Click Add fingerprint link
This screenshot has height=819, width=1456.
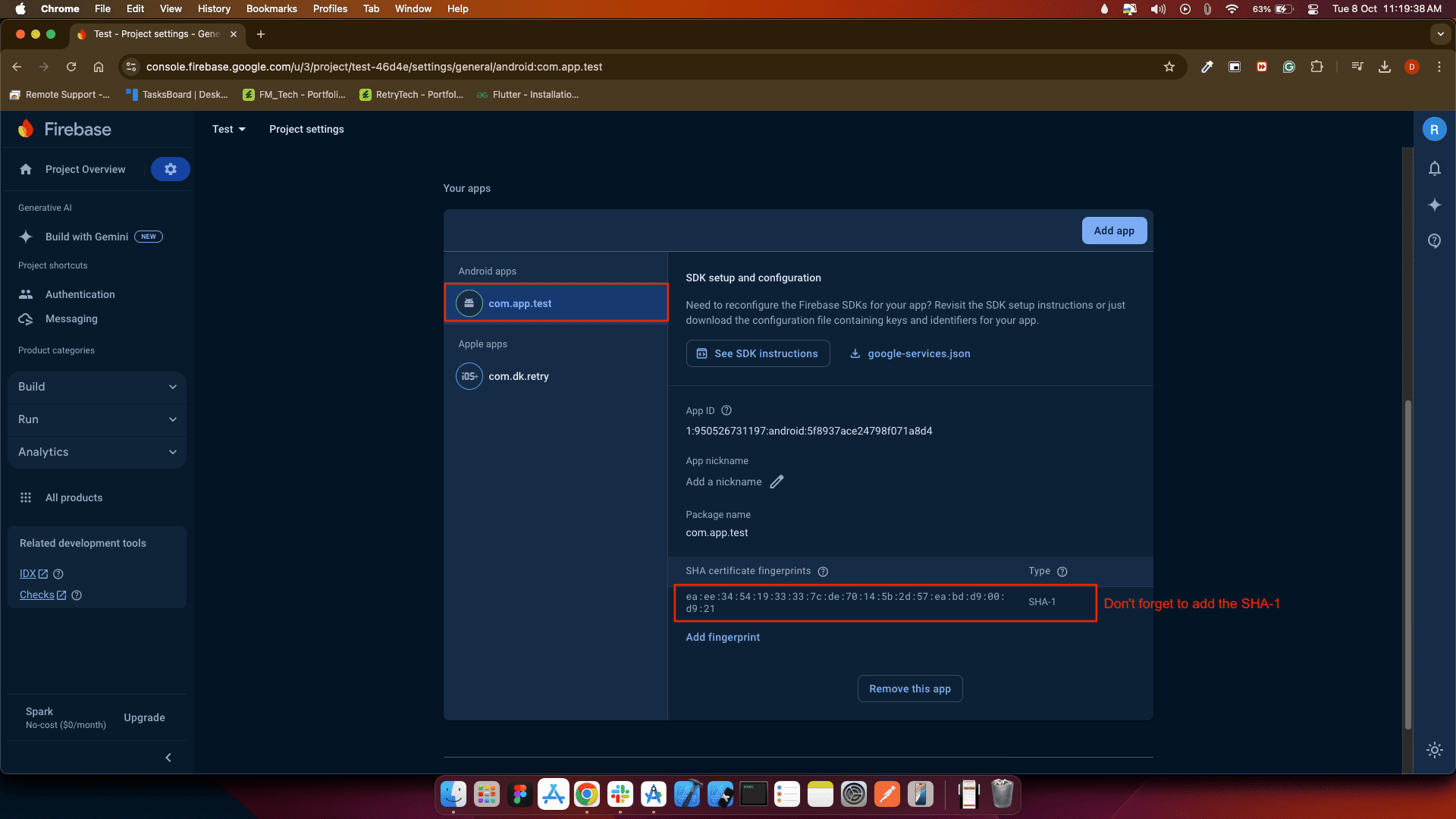[722, 637]
